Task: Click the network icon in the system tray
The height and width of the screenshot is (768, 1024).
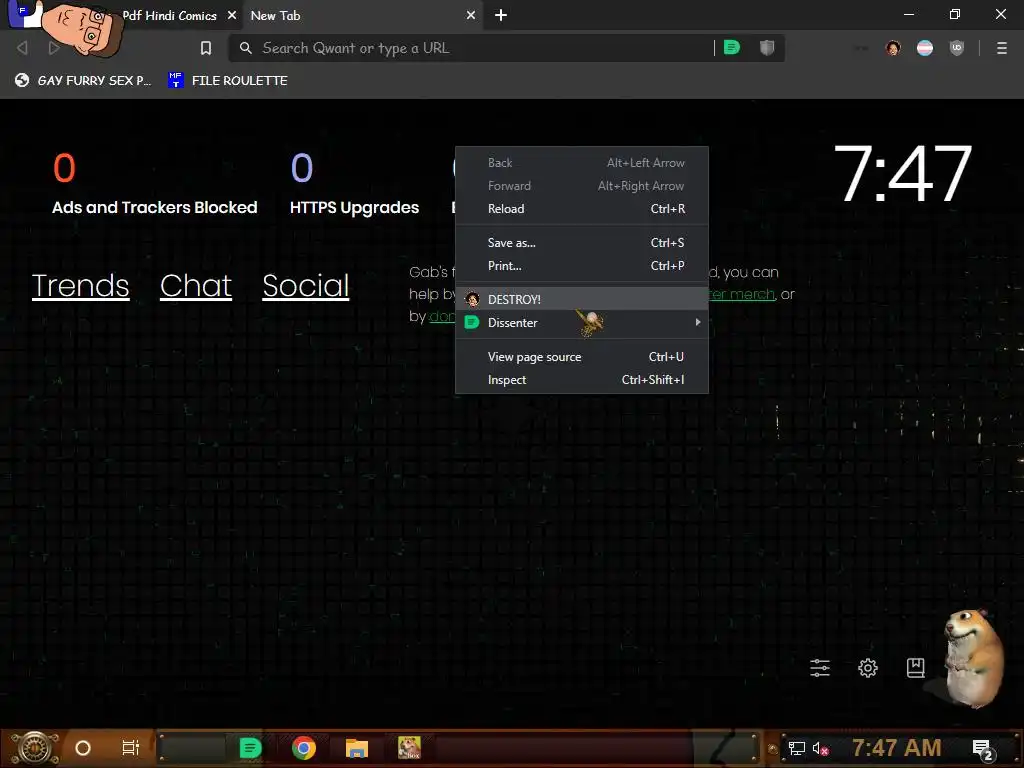Action: pos(797,748)
